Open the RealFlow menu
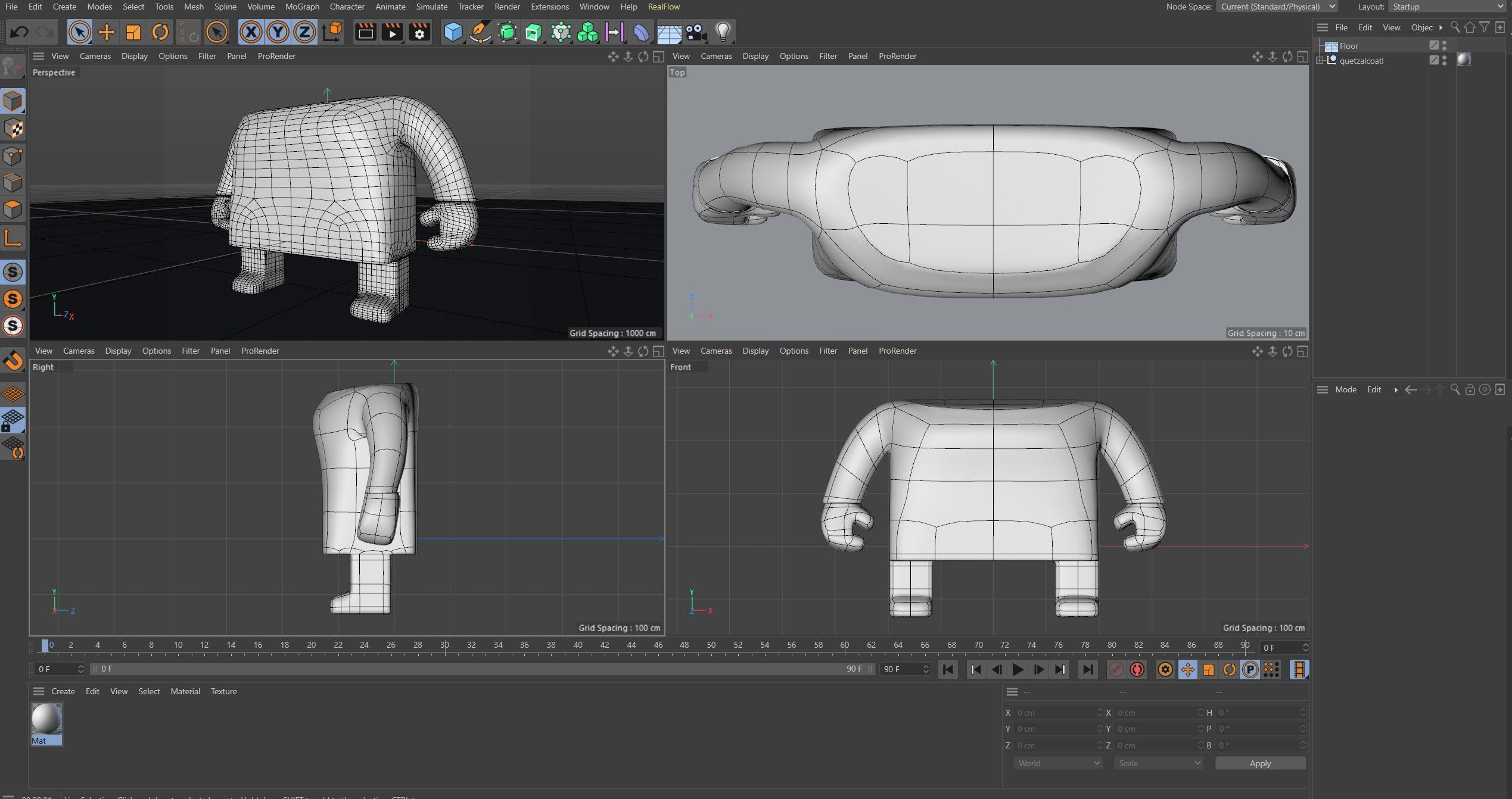This screenshot has width=1512, height=799. [x=664, y=7]
